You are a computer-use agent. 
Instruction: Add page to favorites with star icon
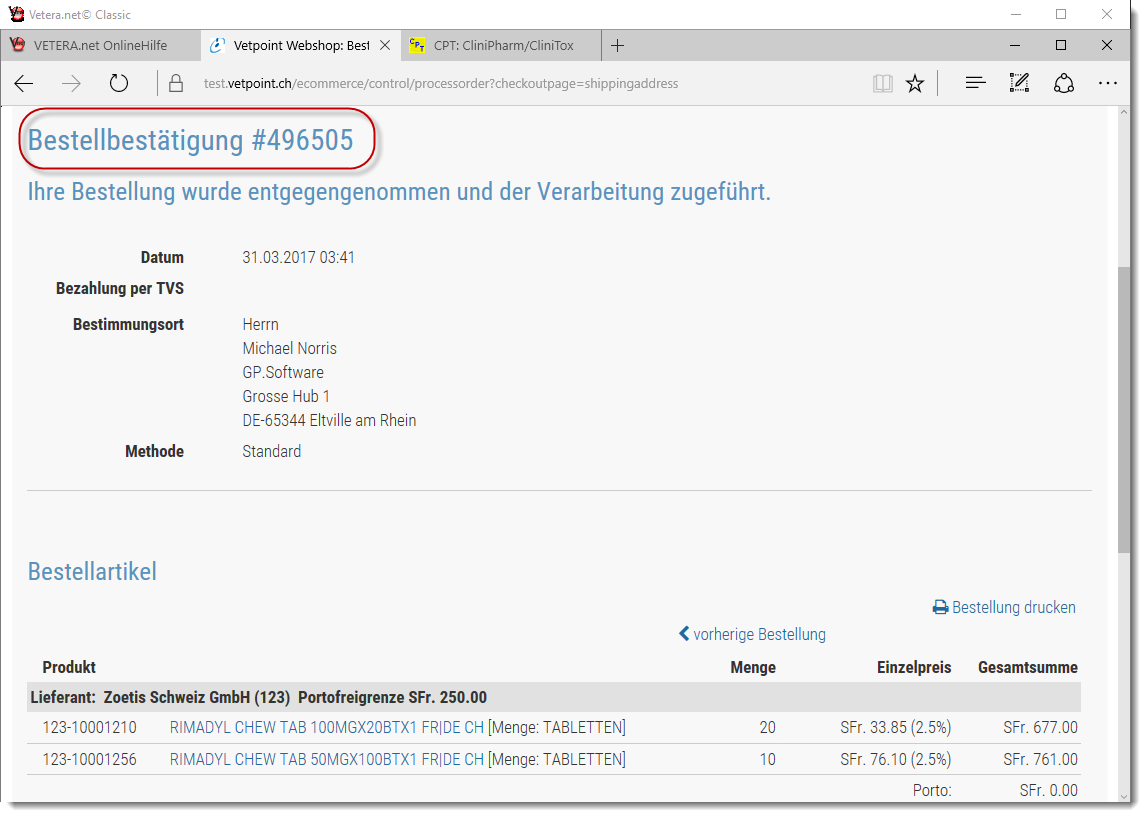[915, 84]
